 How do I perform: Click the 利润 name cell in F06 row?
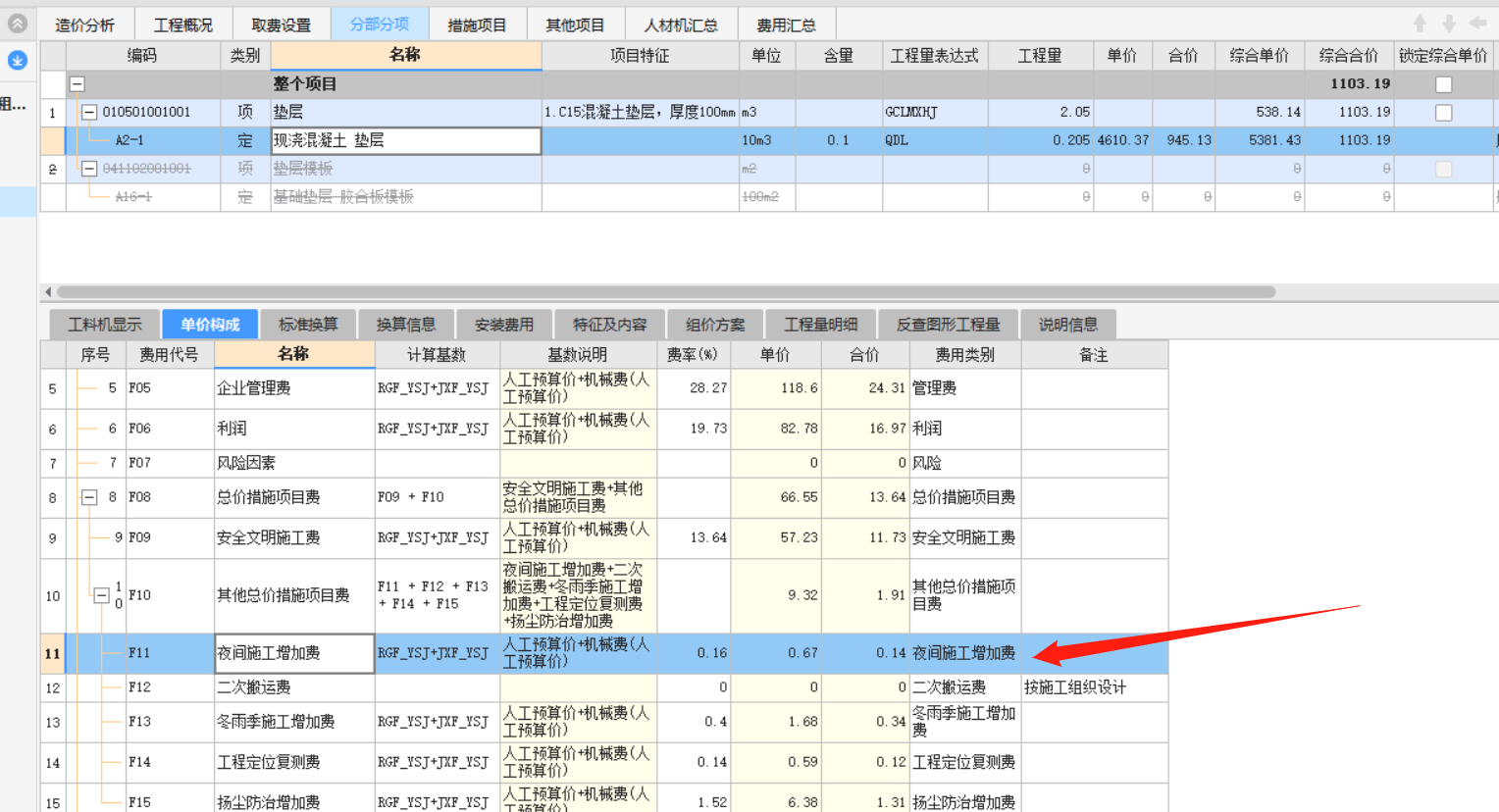click(294, 429)
